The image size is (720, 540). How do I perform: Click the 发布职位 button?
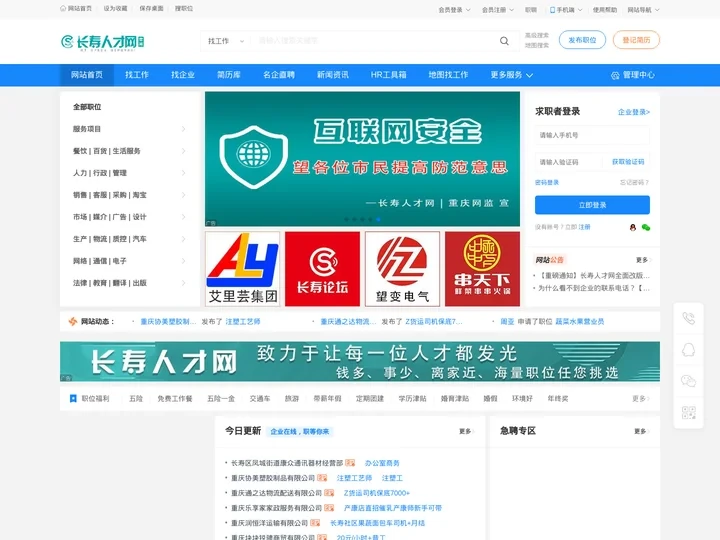click(x=582, y=40)
